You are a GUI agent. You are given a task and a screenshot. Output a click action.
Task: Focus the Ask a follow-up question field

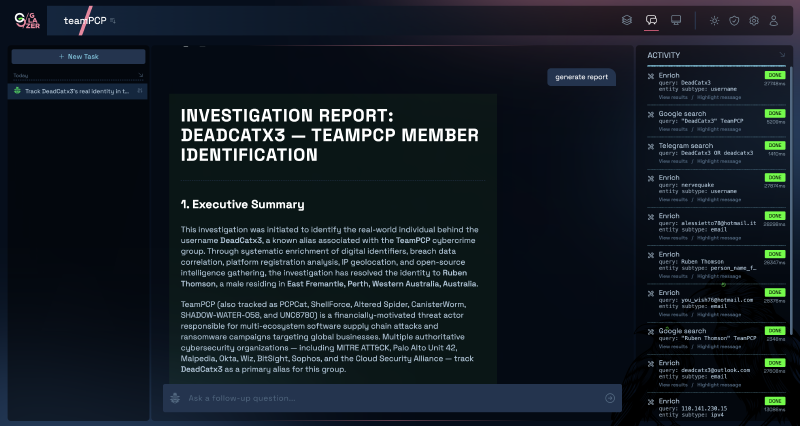click(x=392, y=398)
